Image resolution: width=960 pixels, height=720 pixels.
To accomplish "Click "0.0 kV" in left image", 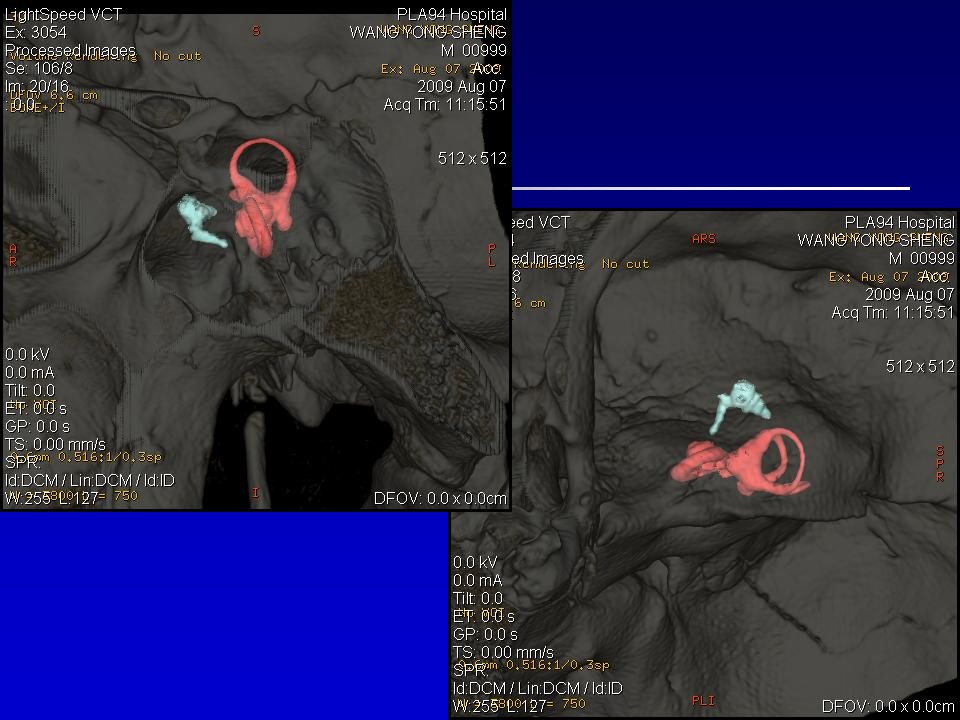I will point(27,354).
